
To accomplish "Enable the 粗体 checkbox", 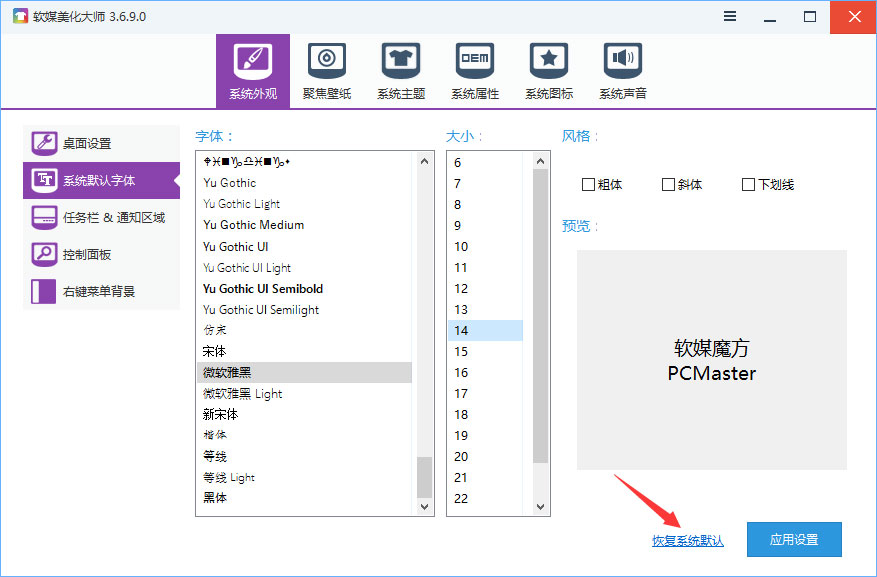I will point(589,184).
